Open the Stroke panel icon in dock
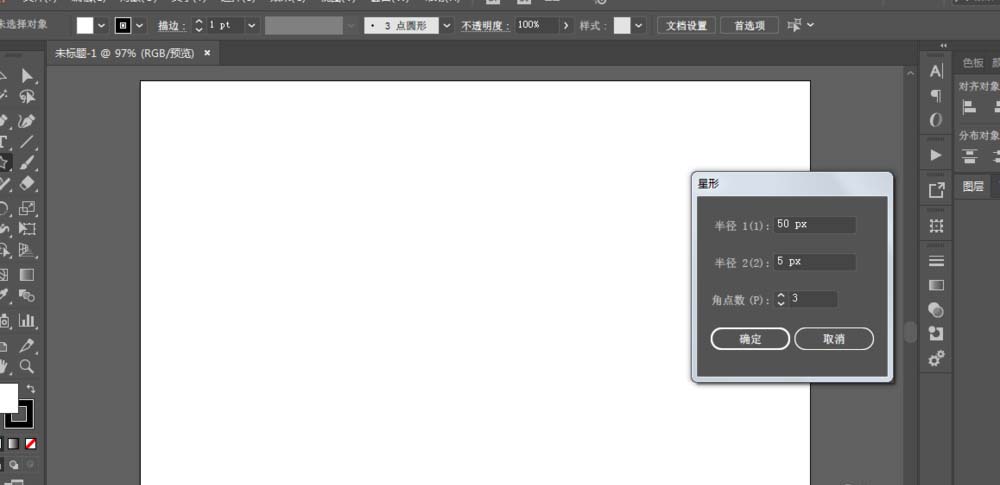Screen dimensions: 1000x485 [x=936, y=261]
